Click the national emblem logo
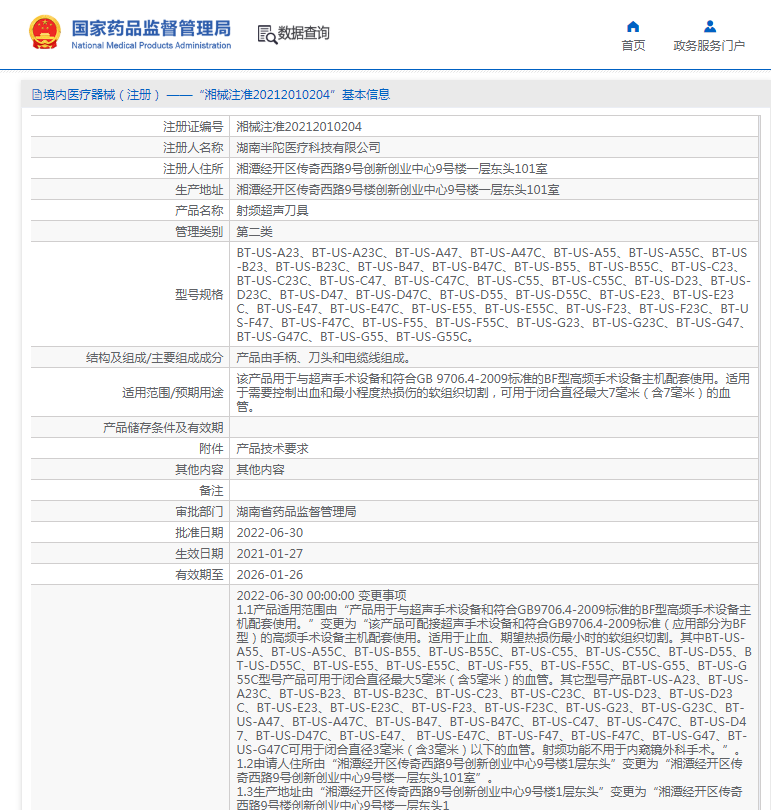 (44, 32)
